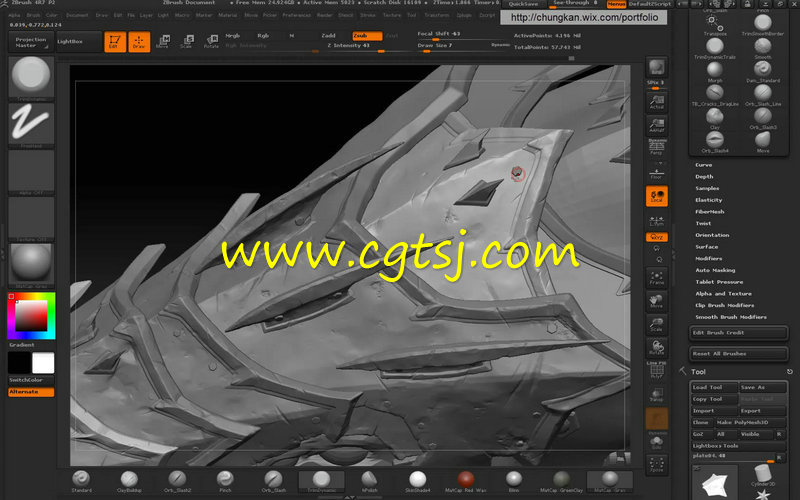Click the Rotate view icon on right shelf
Viewport: 800px width, 500px height.
657,347
